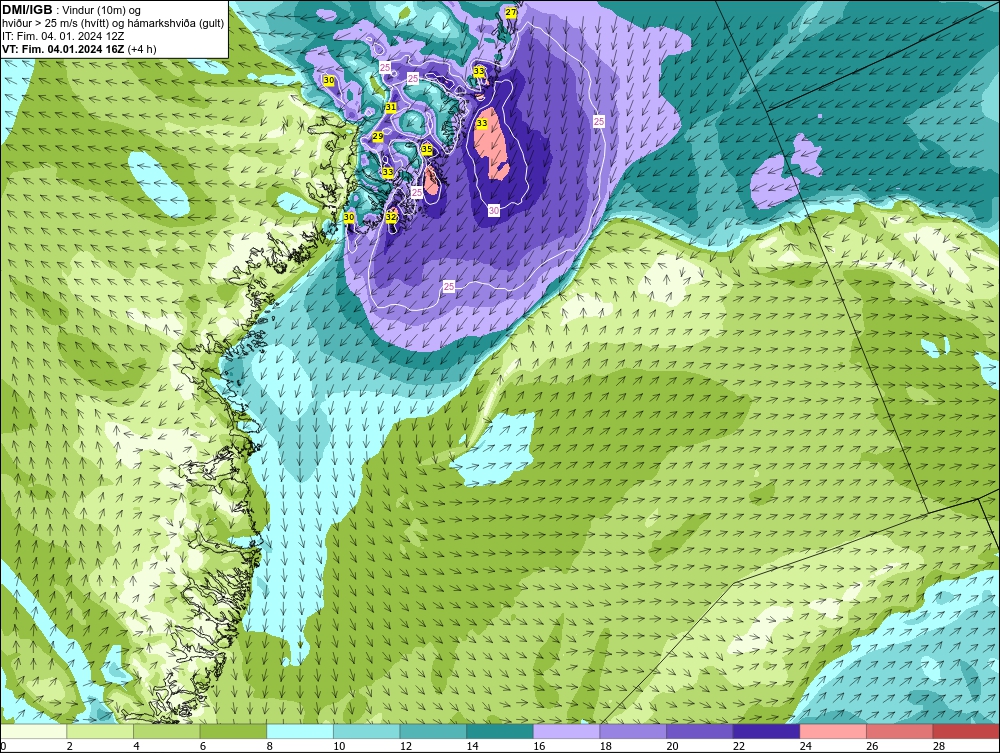Click the legend scale number '16'
Viewport: 1000px width, 753px height.
[539, 746]
